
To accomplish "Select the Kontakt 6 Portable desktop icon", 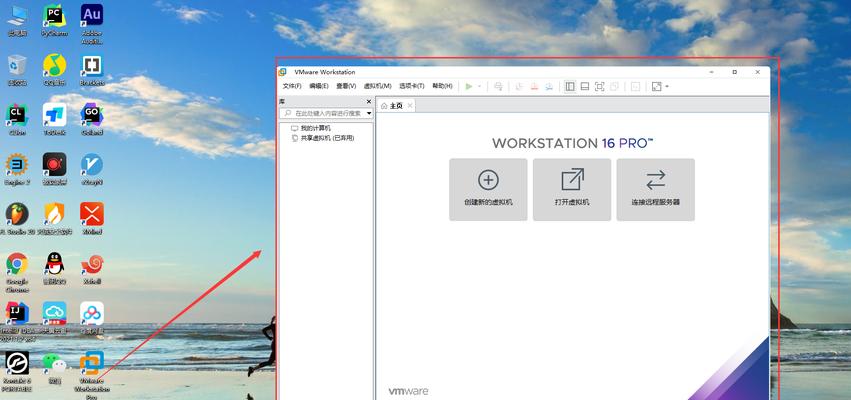I will coord(17,371).
